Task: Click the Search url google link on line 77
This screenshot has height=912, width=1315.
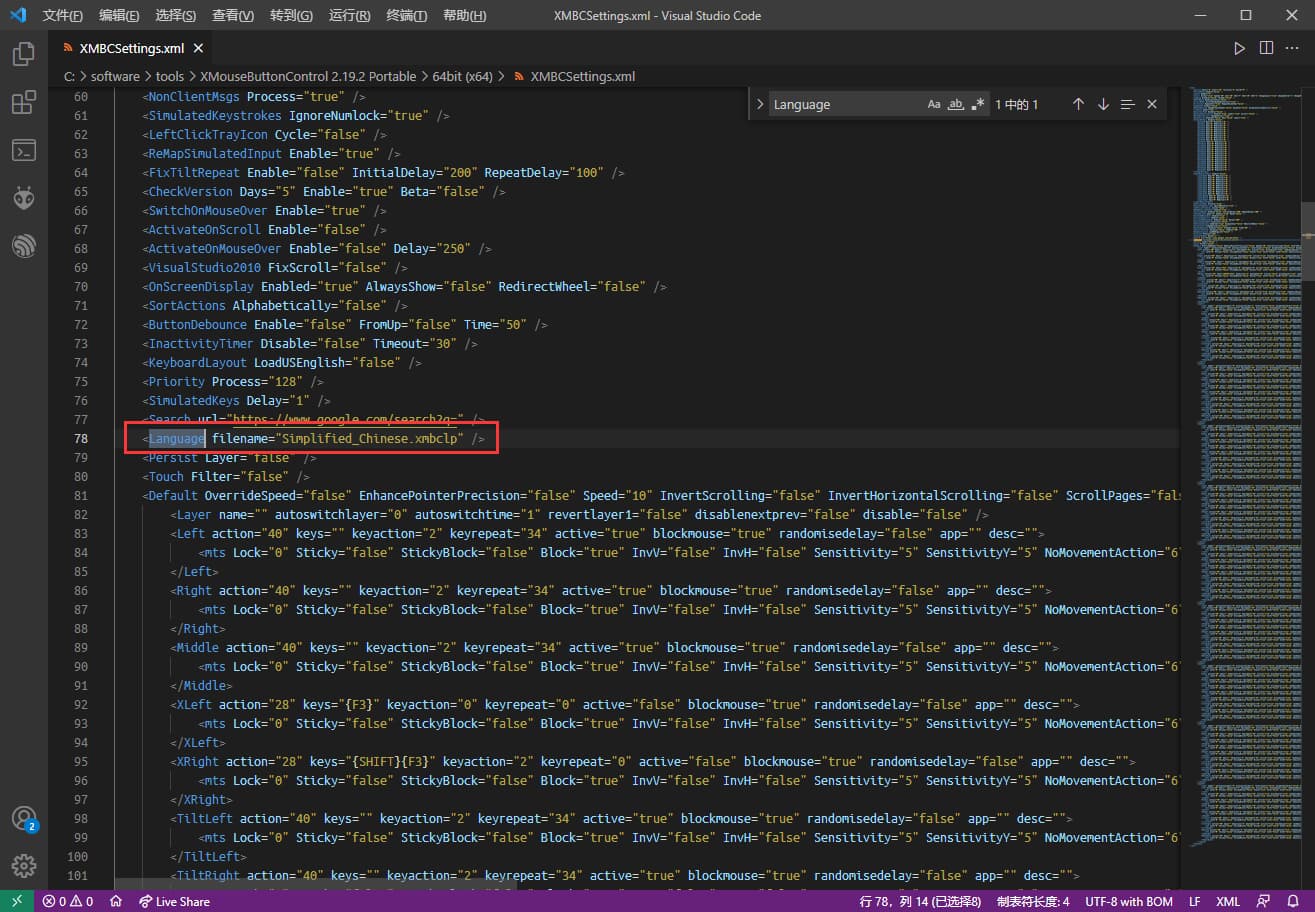Action: [344, 419]
